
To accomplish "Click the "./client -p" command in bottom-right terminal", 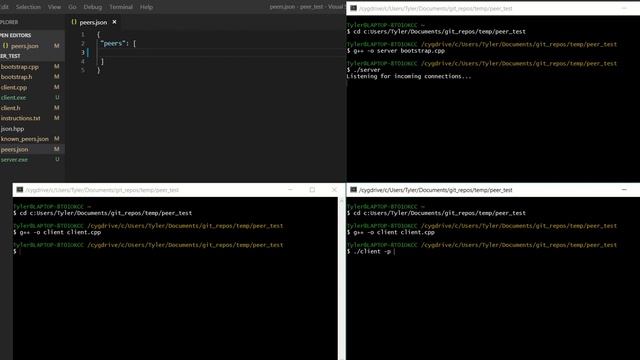I will [372, 251].
